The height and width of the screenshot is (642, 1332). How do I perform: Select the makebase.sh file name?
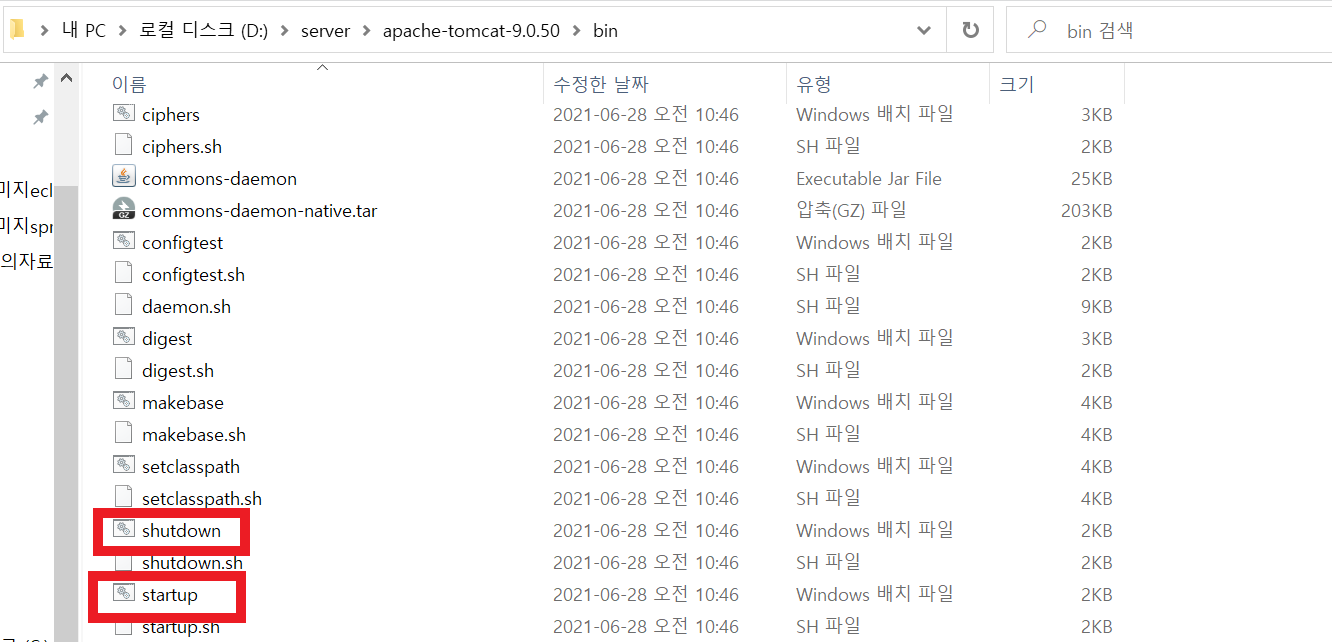194,435
